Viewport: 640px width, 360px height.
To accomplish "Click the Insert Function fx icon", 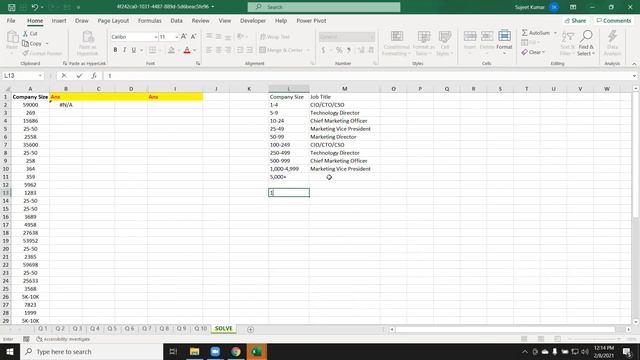I will (94, 76).
